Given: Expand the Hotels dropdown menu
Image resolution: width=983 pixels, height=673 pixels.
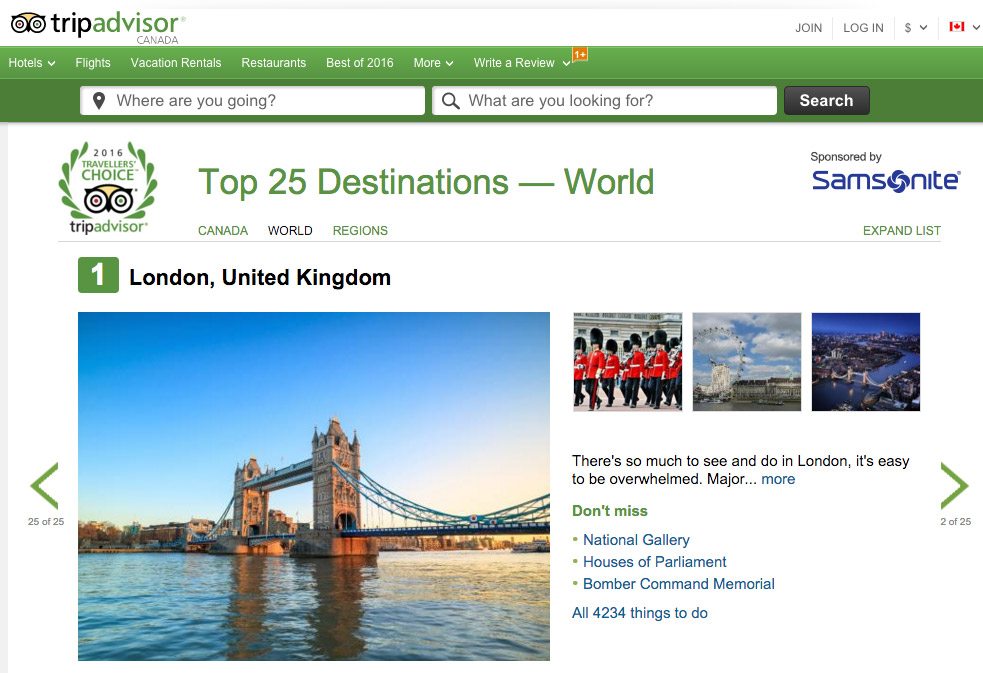Looking at the screenshot, I should click(32, 63).
